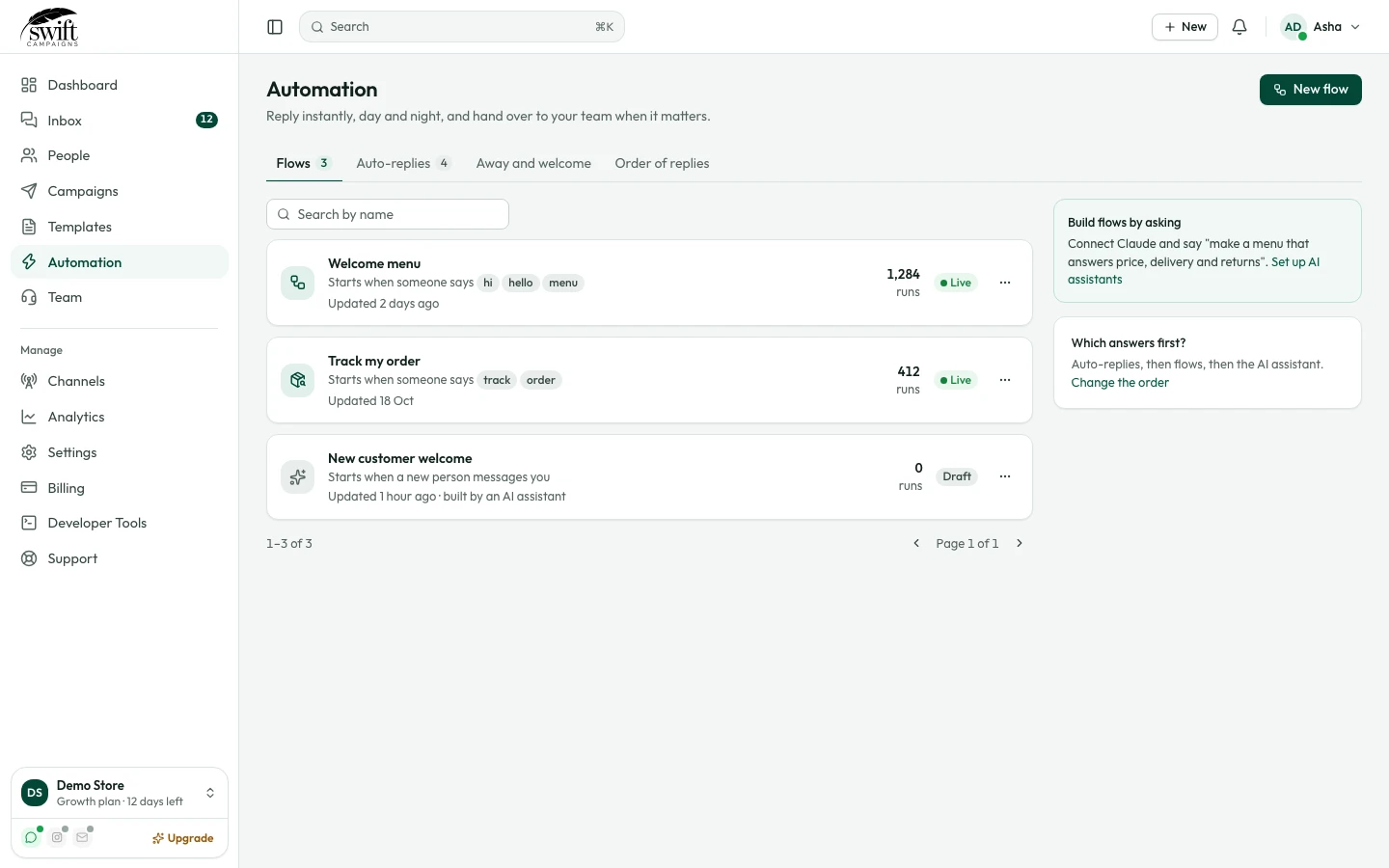
Task: Focus the global Search field
Action: tap(462, 27)
